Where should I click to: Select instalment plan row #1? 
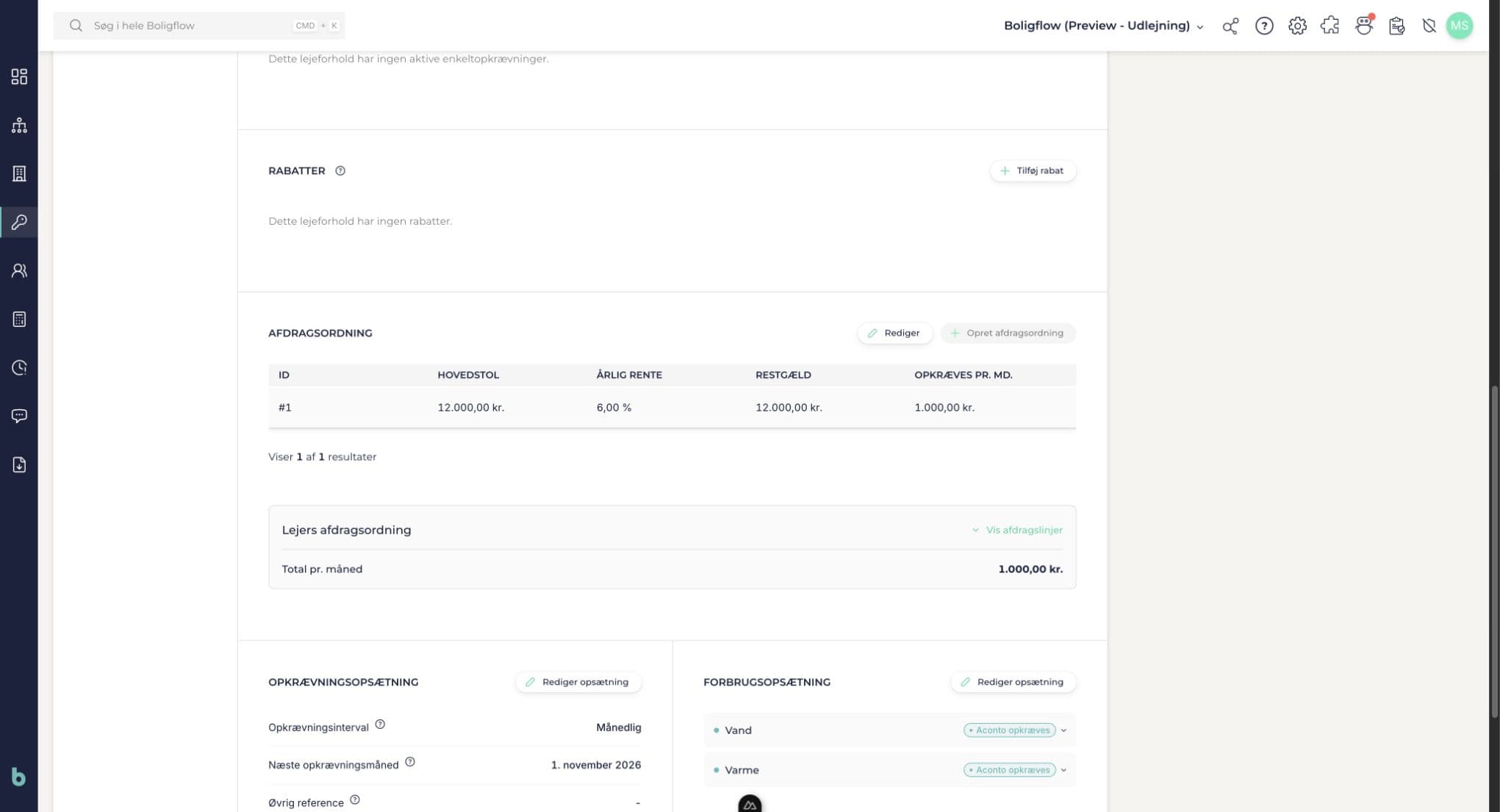(672, 407)
